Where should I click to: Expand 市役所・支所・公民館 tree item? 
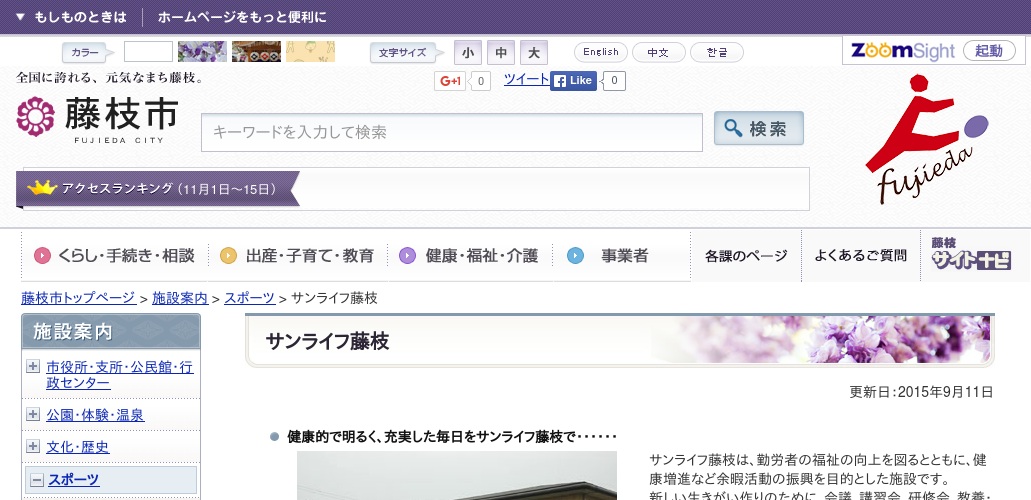point(34,367)
